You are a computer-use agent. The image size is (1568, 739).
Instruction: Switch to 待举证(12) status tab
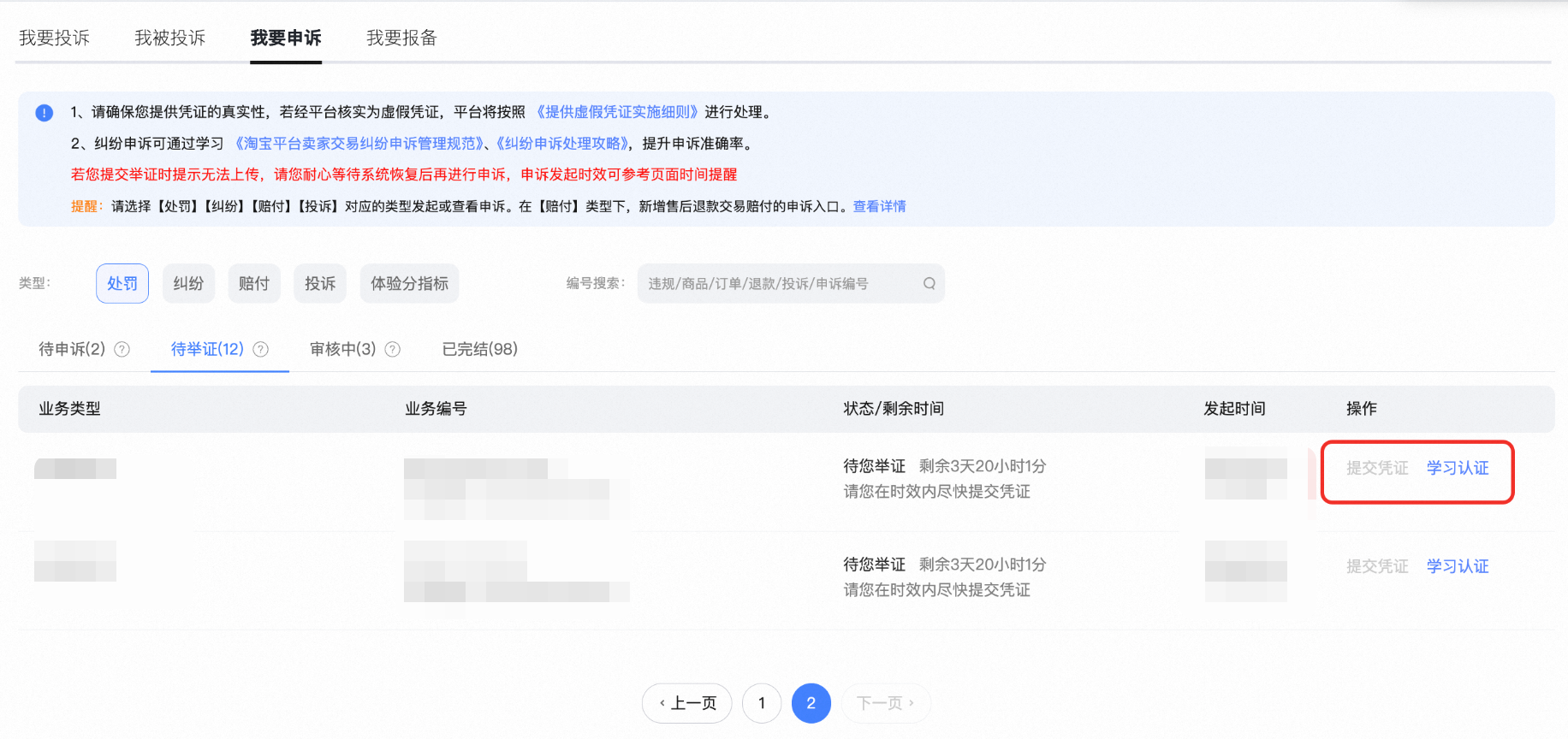click(x=207, y=349)
